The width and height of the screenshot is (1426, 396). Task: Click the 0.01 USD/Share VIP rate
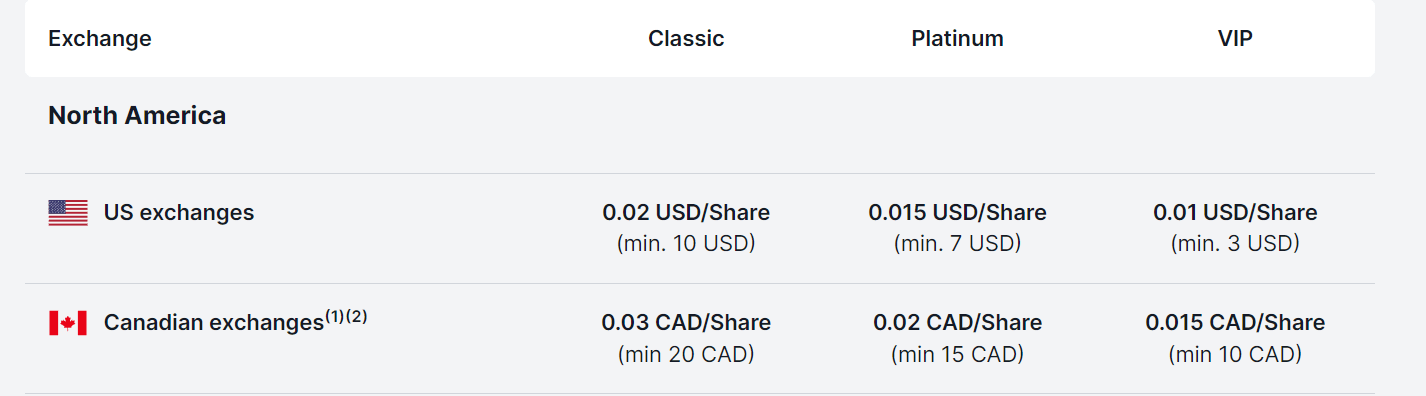pos(1235,213)
